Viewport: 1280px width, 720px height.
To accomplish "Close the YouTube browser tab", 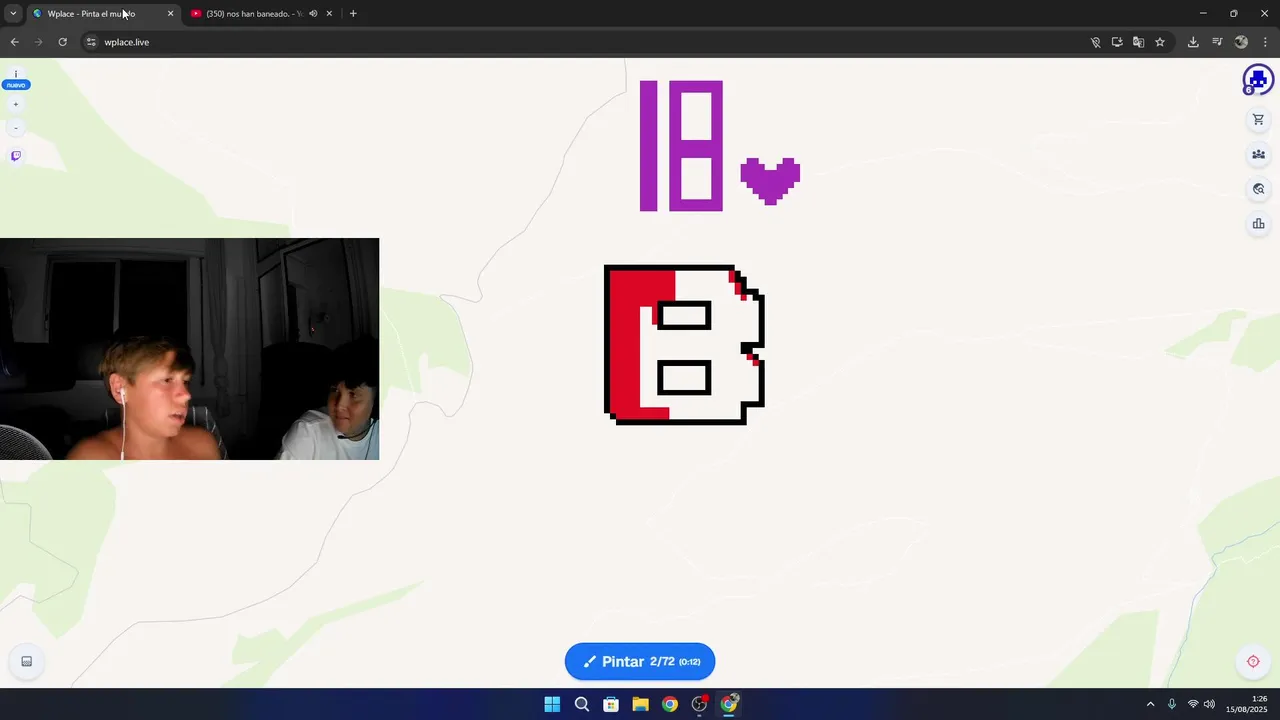I will (x=329, y=14).
